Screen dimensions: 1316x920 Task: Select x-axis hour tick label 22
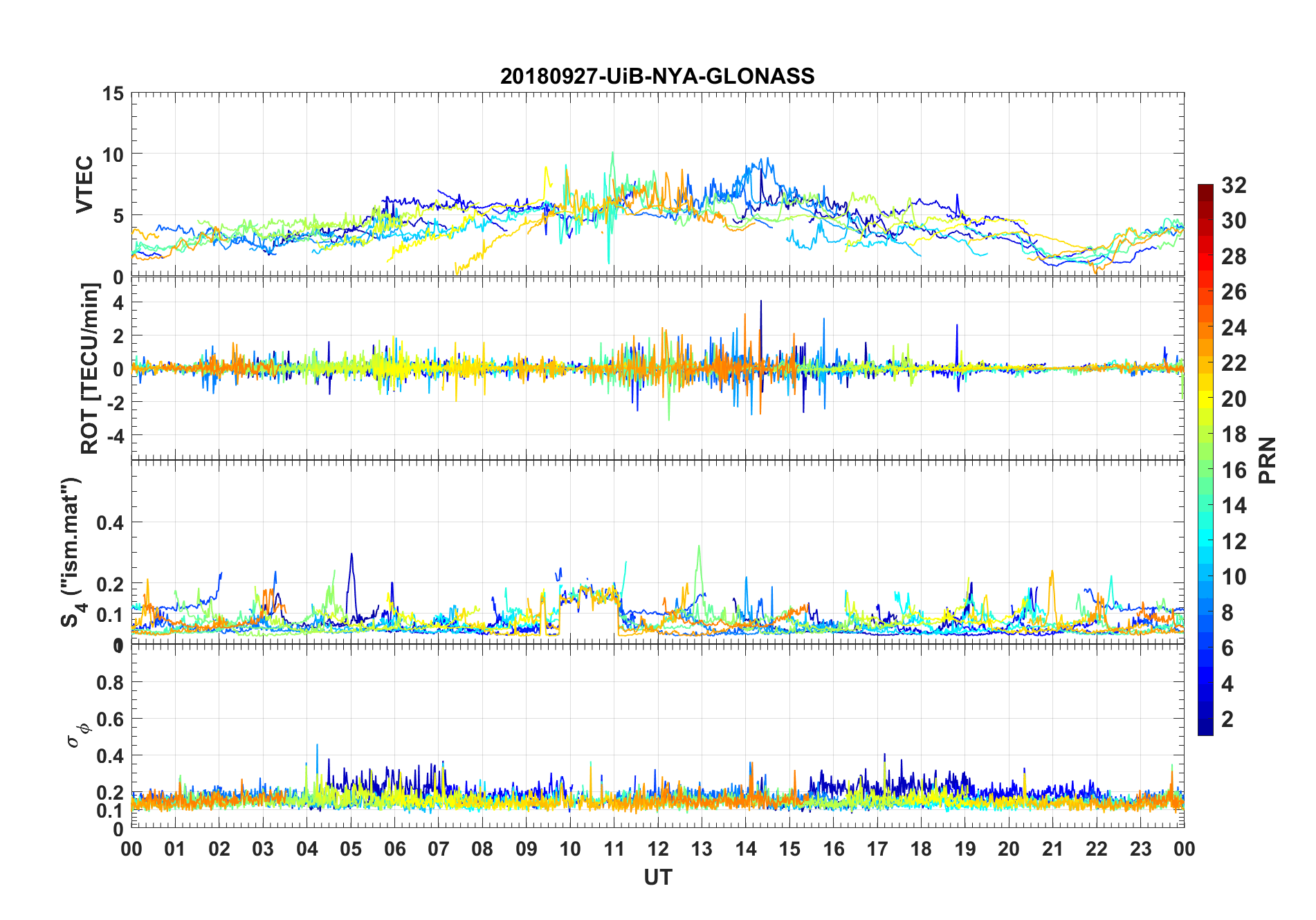(1097, 849)
